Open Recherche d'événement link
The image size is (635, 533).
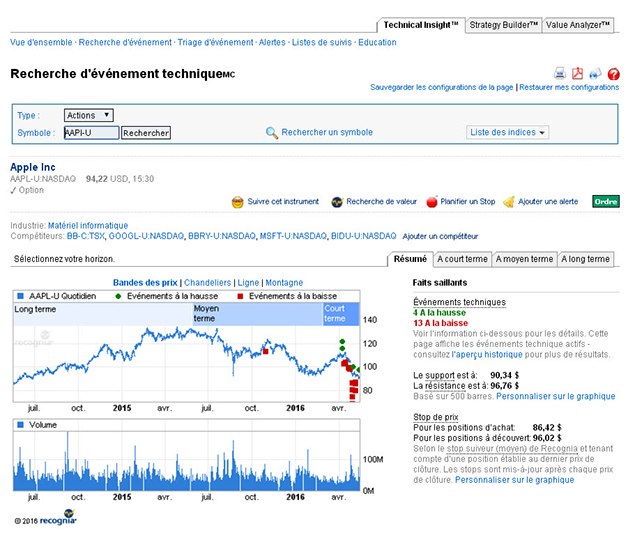(x=125, y=43)
